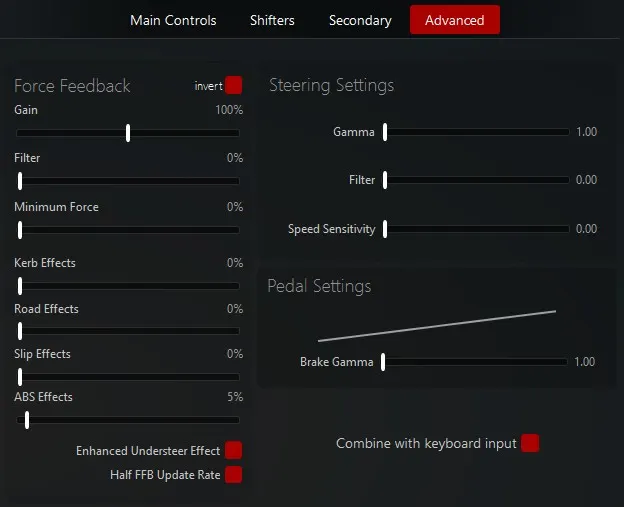Toggle Half FFB Update Rate checkbox
The height and width of the screenshot is (507, 624).
234,475
